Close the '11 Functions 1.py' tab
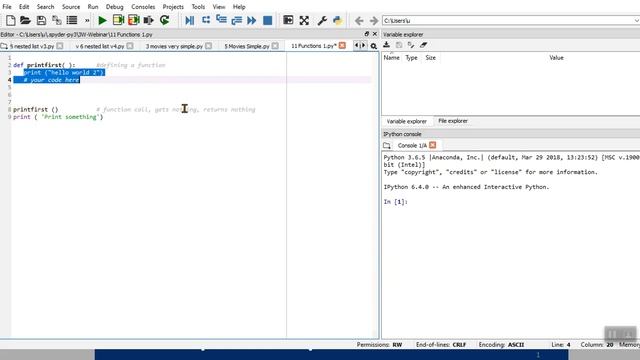 [342, 46]
